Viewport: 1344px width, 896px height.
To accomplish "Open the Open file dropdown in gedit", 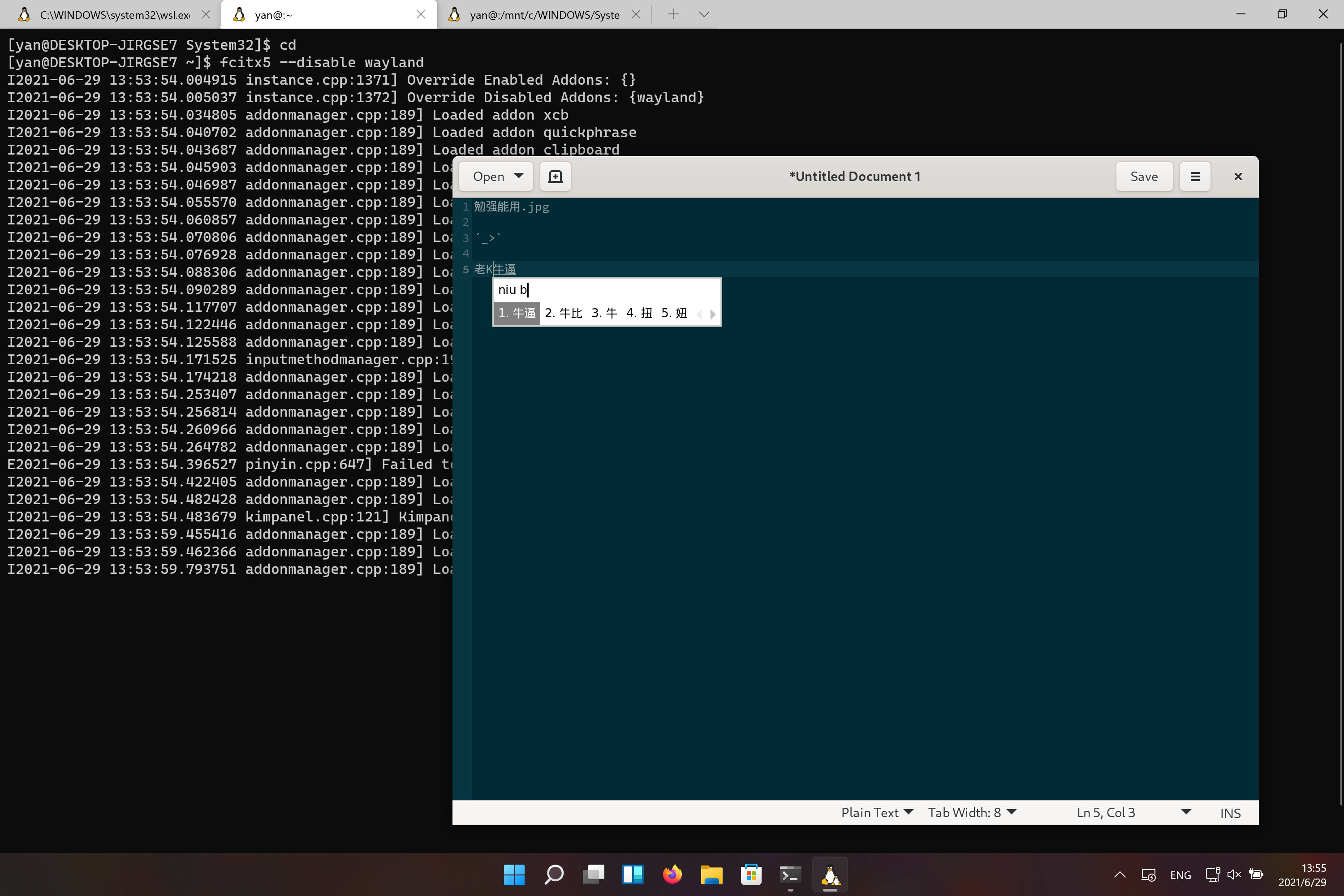I will pyautogui.click(x=496, y=177).
